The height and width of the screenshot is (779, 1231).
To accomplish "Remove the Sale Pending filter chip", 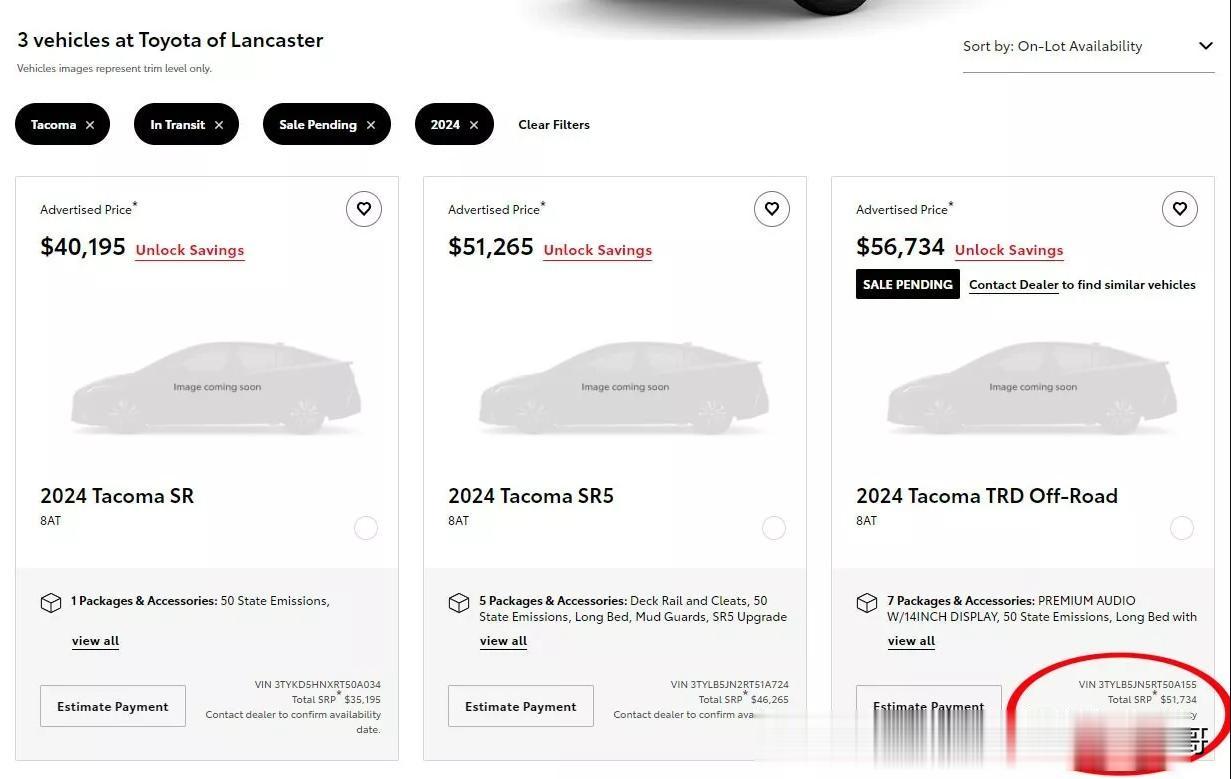I will (x=371, y=125).
